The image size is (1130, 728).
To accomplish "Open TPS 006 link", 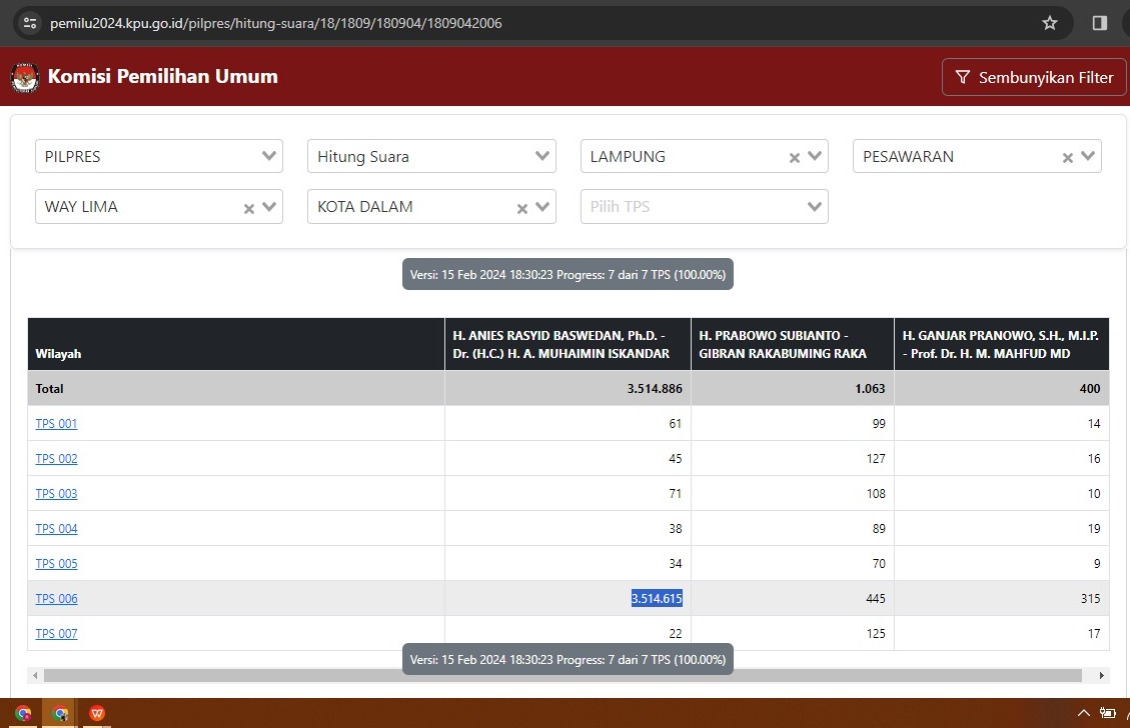I will point(56,598).
